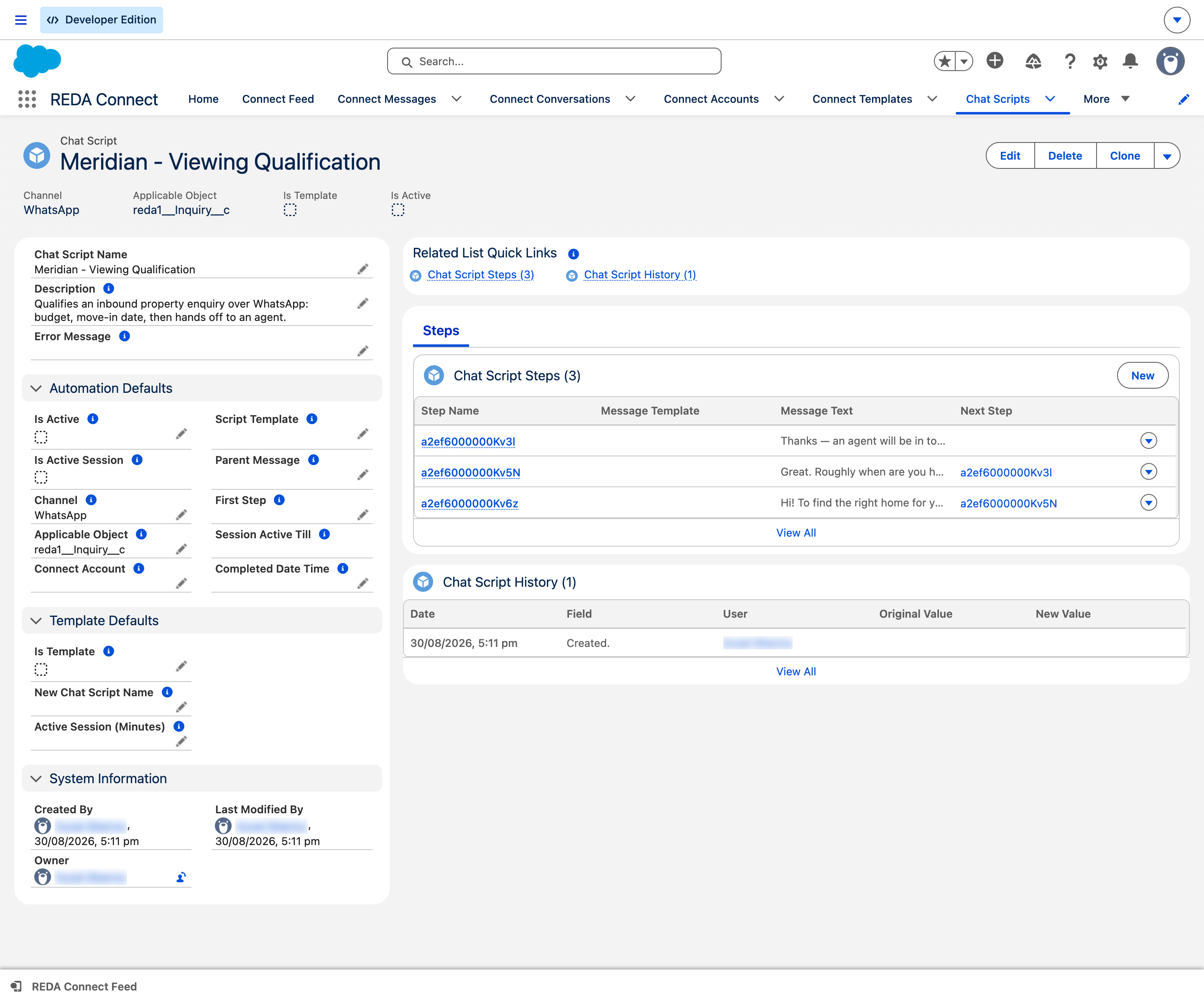This screenshot has width=1204, height=1003.
Task: Open the Global Actions plus icon
Action: point(995,60)
